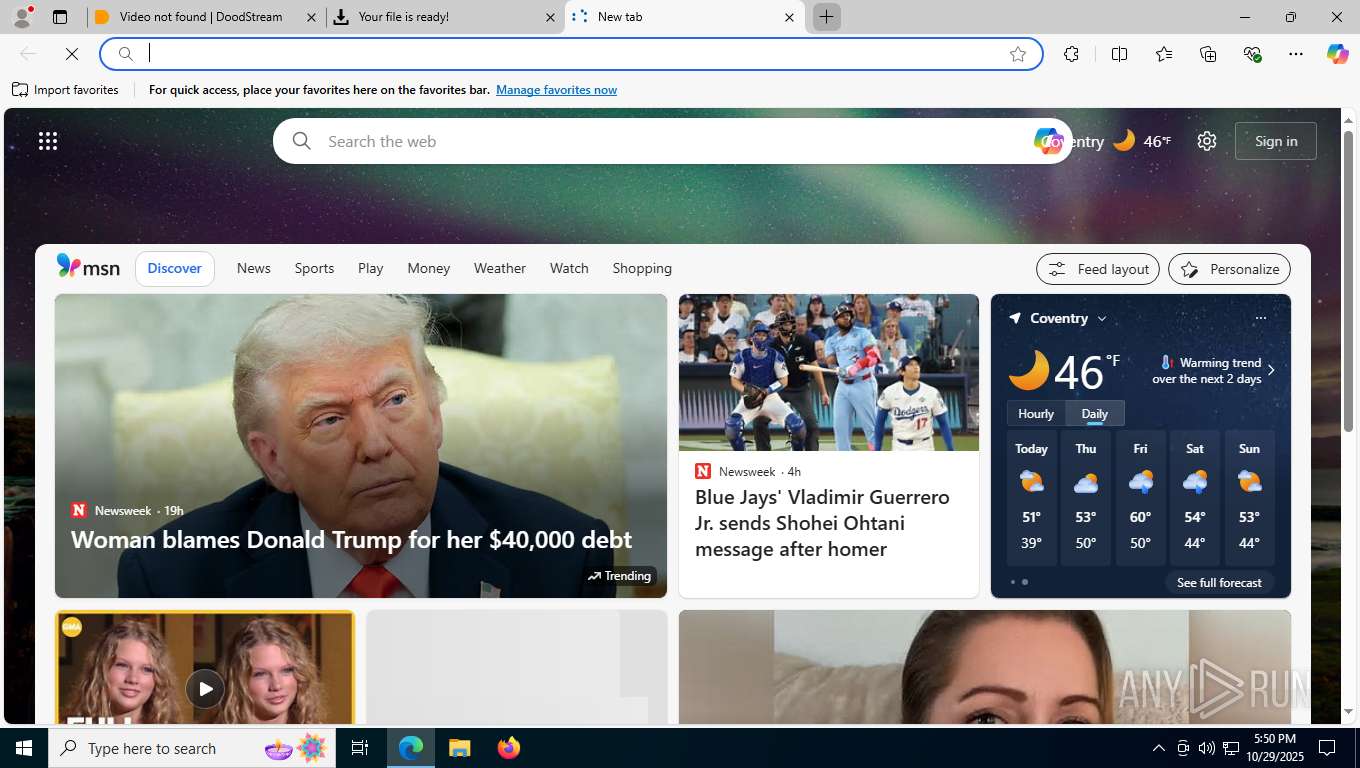Open Task View on taskbar

(x=360, y=748)
